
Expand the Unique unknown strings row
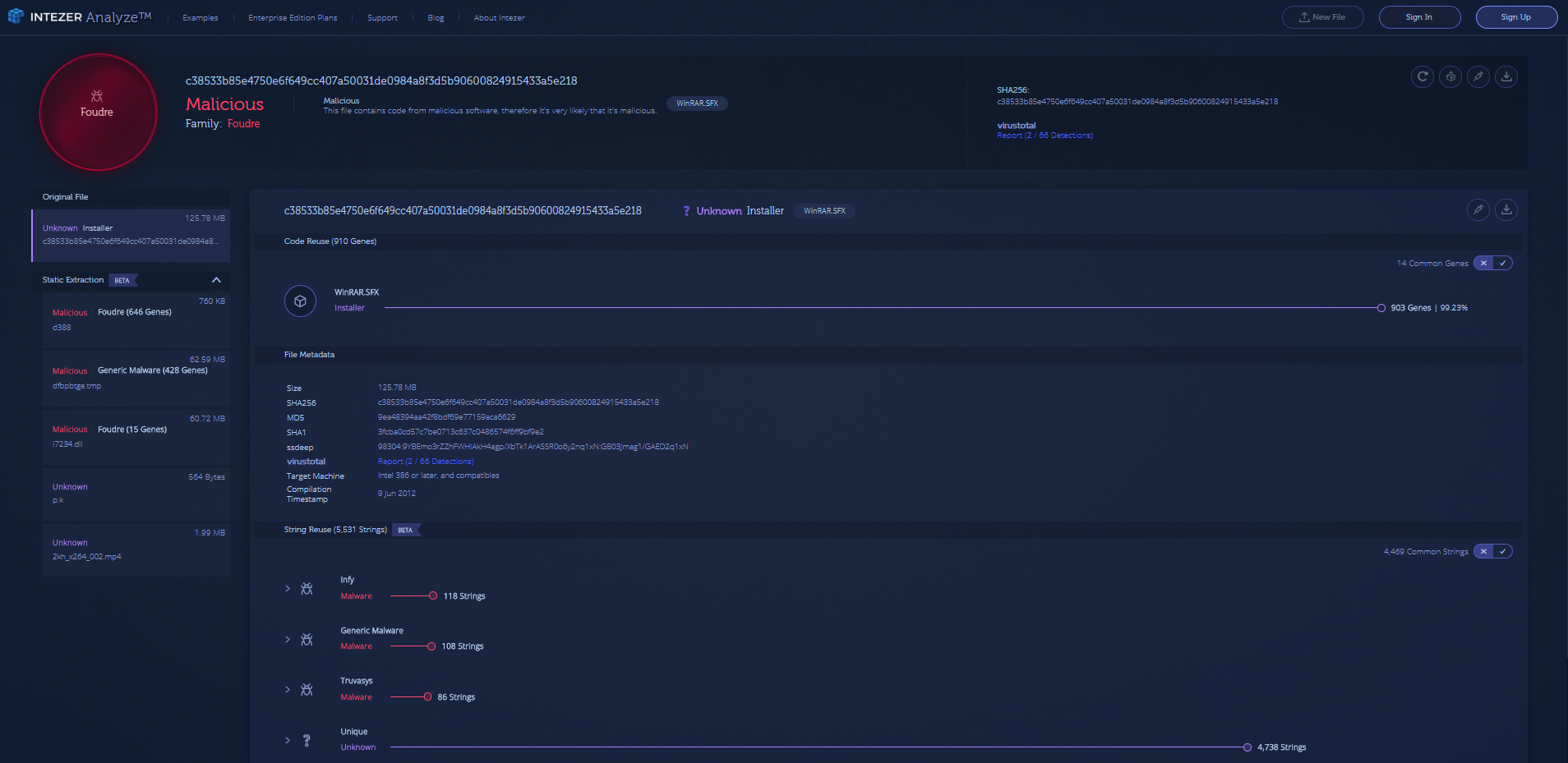tap(288, 741)
